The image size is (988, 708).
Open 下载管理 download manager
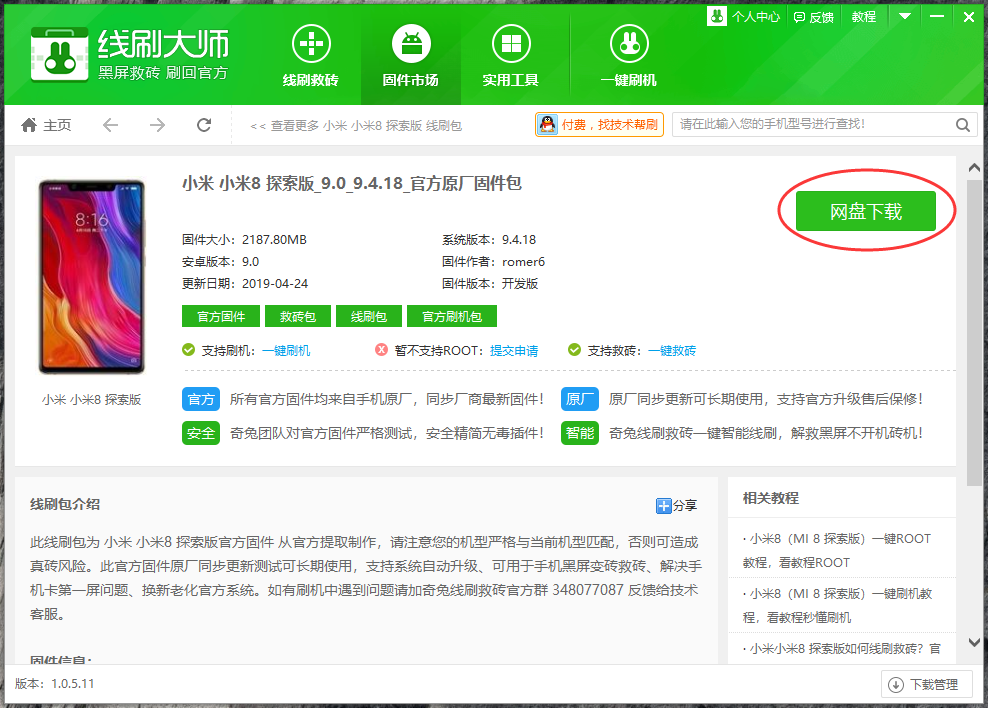tap(926, 684)
